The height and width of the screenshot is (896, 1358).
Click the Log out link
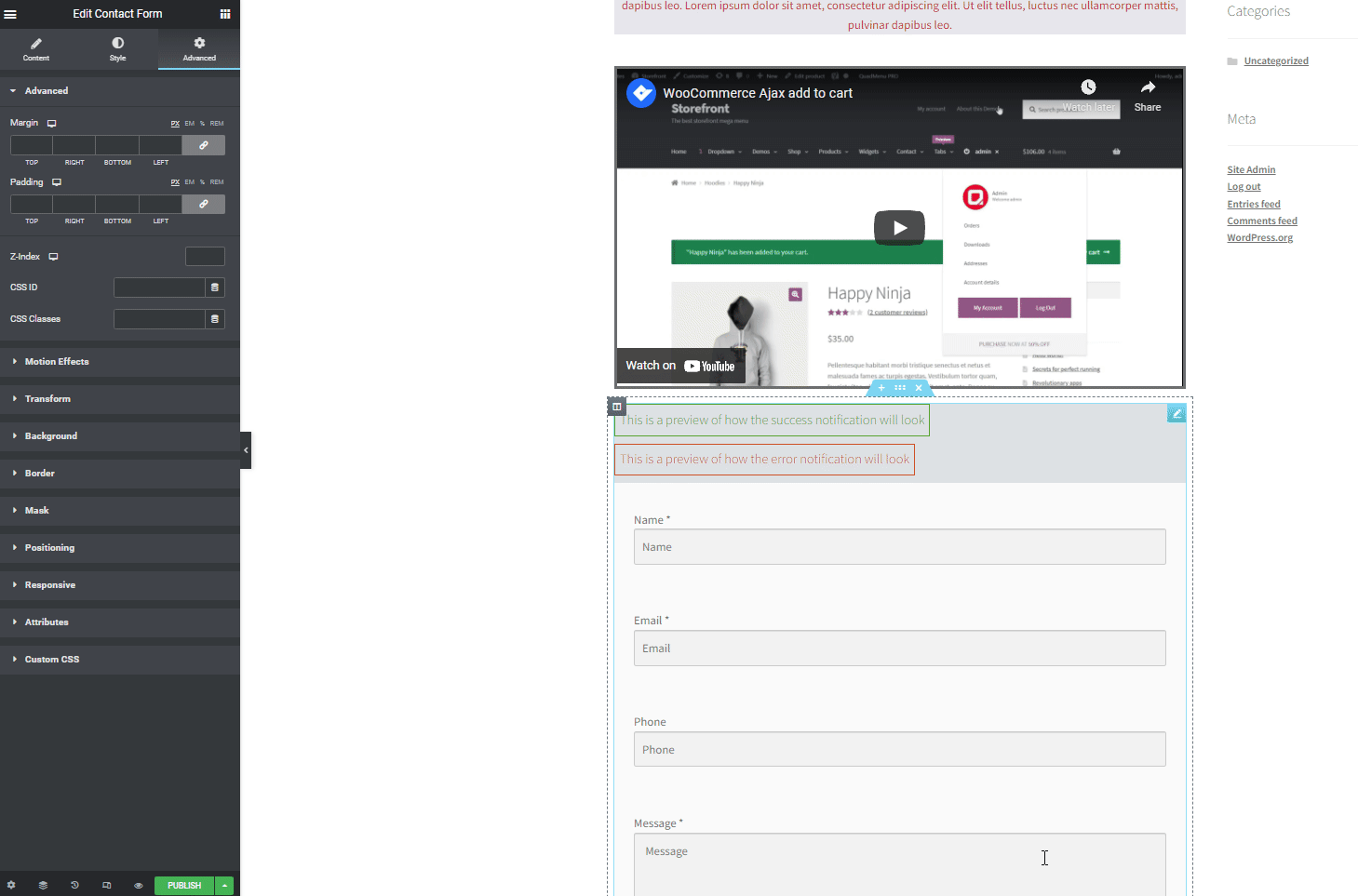1244,187
